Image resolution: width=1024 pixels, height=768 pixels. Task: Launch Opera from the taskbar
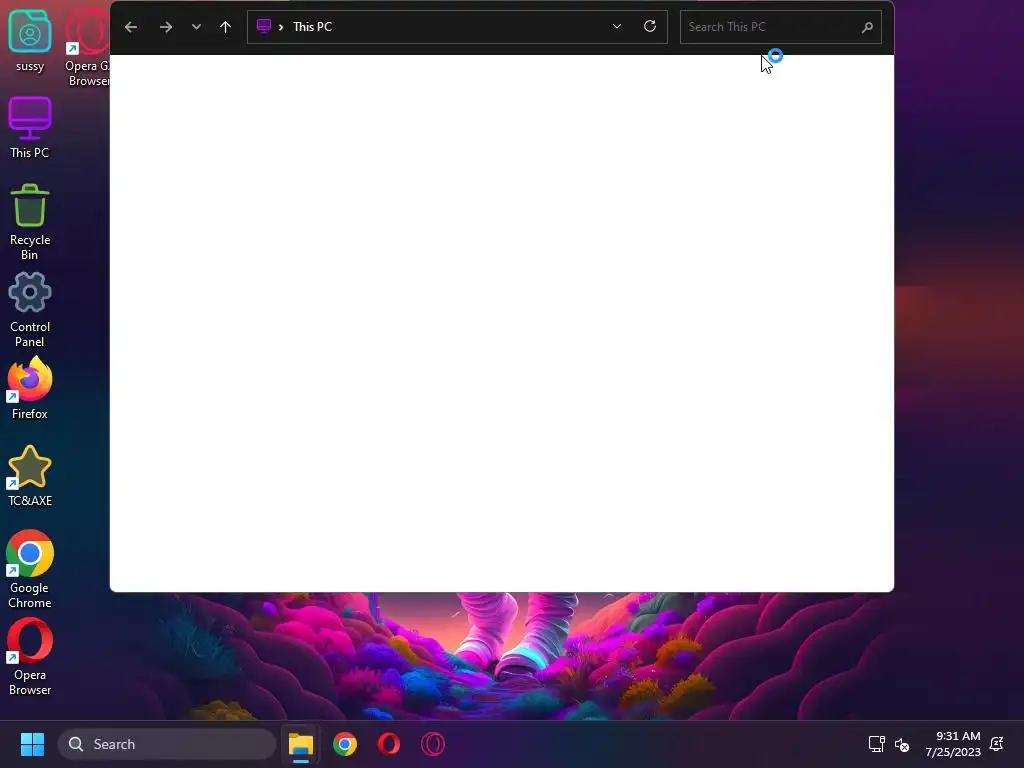click(x=389, y=744)
